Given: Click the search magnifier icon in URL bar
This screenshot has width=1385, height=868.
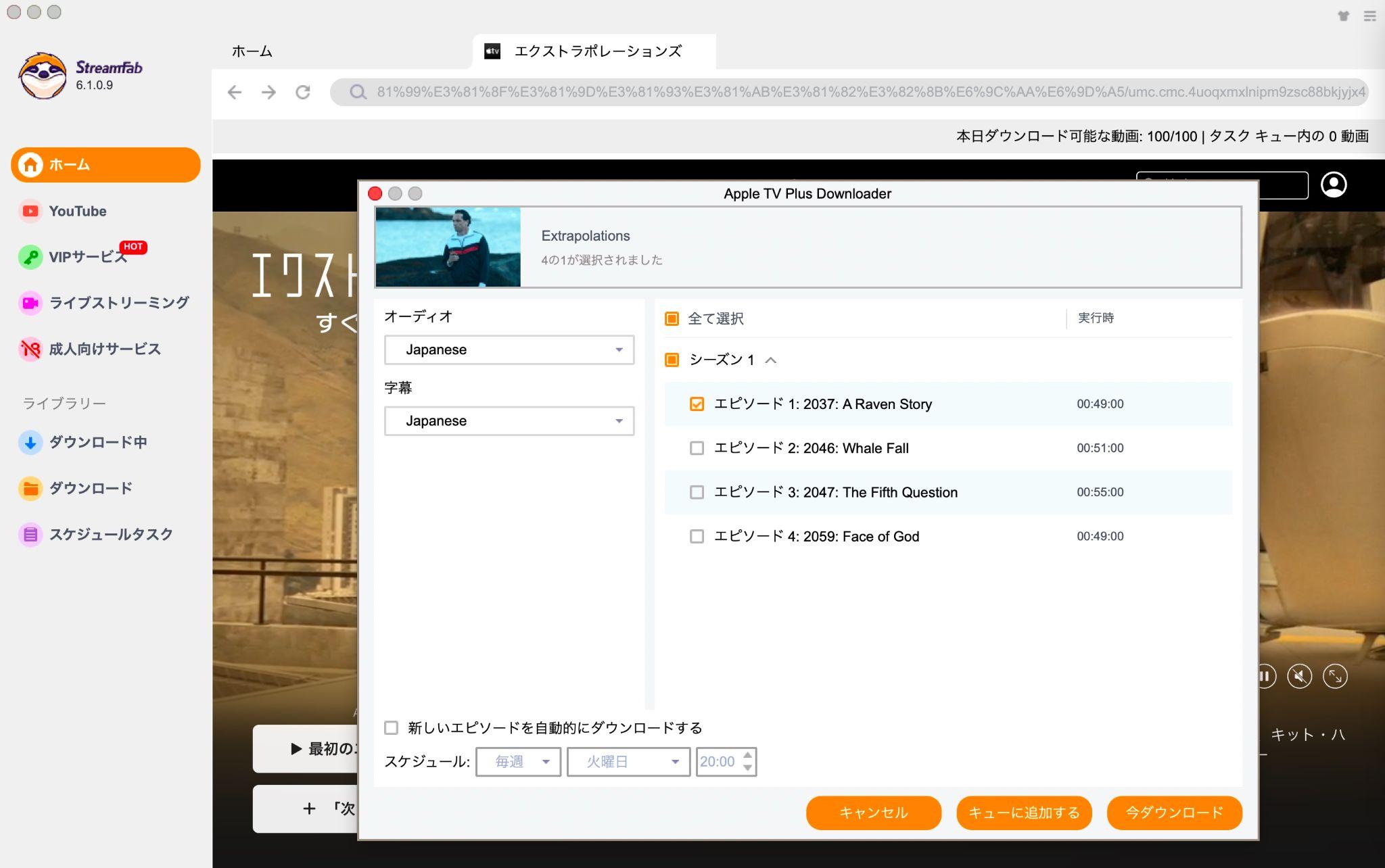Looking at the screenshot, I should point(358,92).
